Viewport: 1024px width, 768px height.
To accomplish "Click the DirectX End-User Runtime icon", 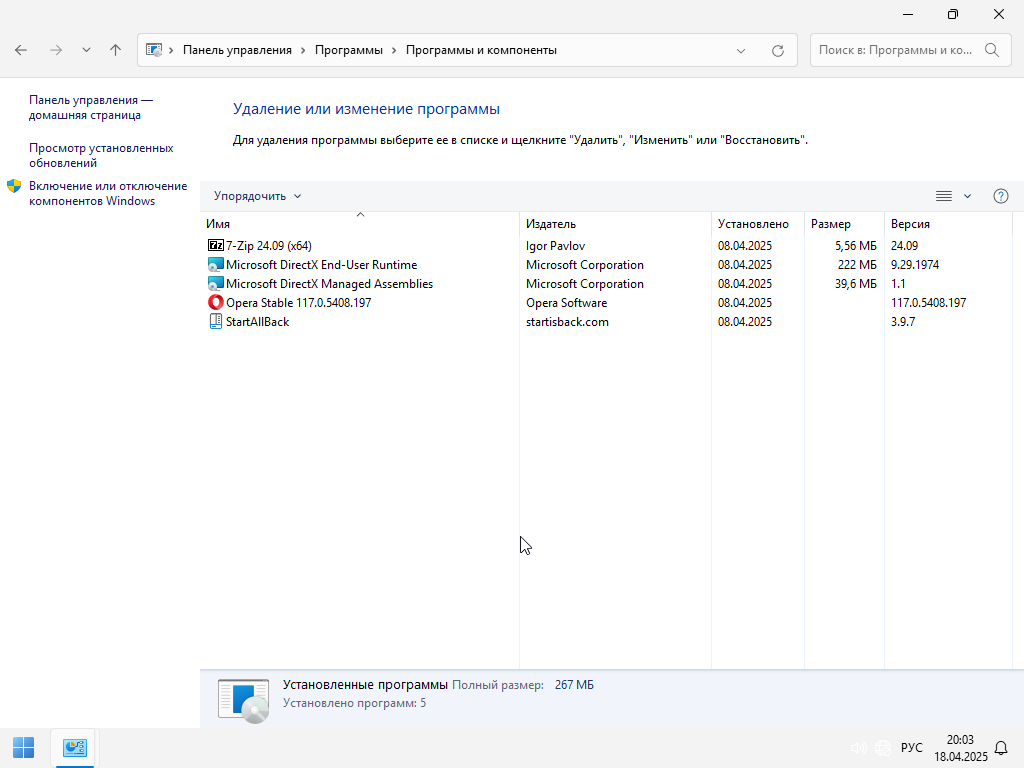I will (215, 265).
